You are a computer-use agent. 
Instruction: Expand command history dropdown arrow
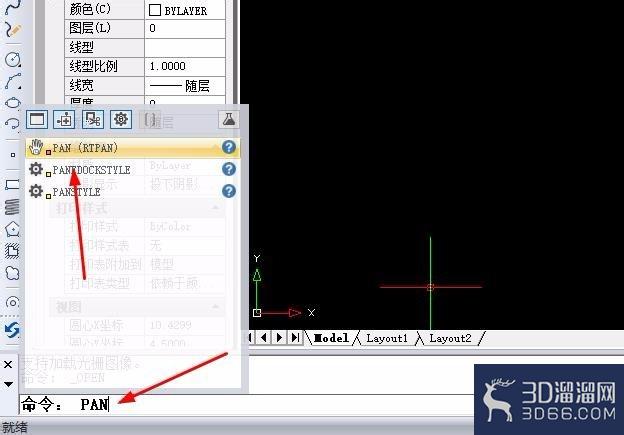[8, 384]
